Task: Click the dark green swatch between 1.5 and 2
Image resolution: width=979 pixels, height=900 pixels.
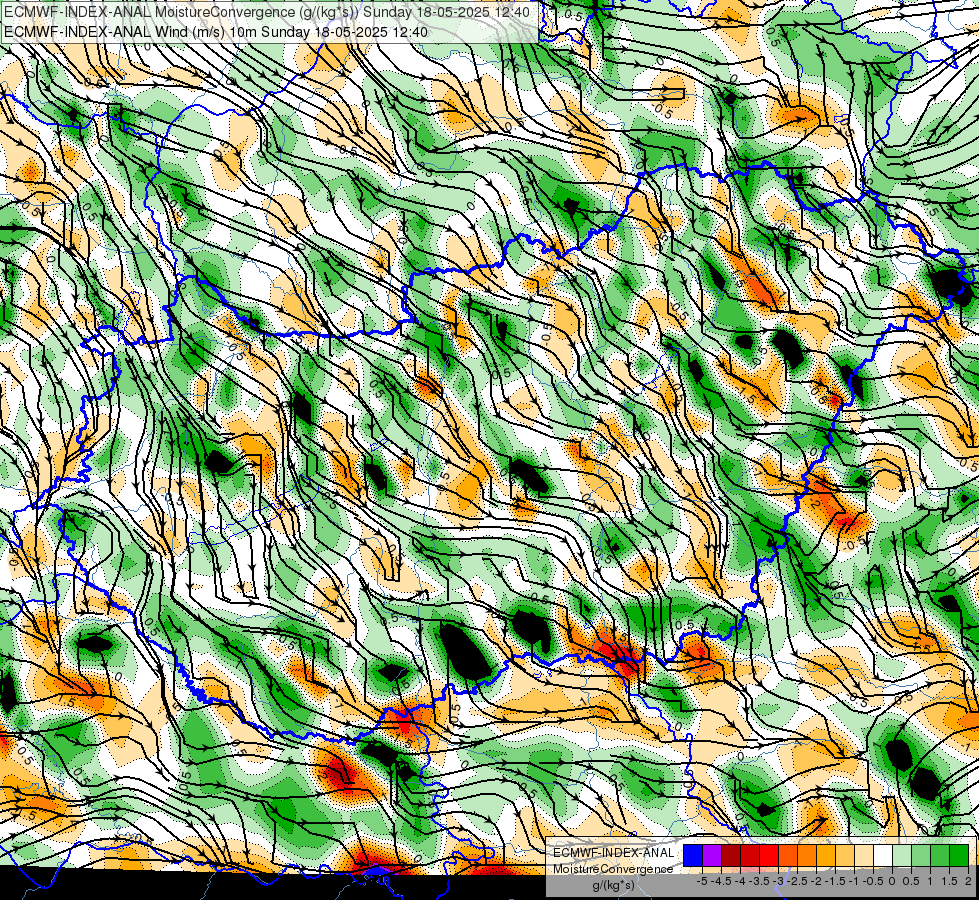Action: tap(959, 855)
